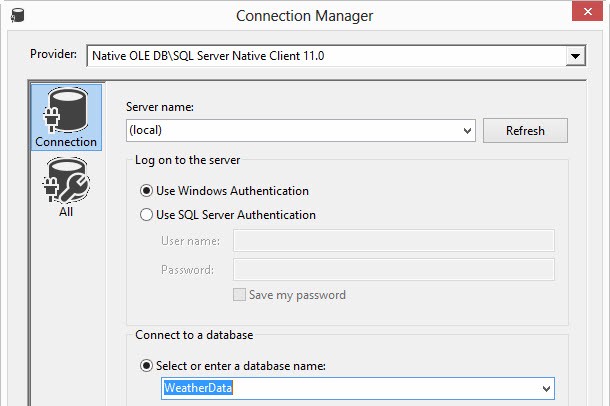Click the WeatherData database name text

199,388
